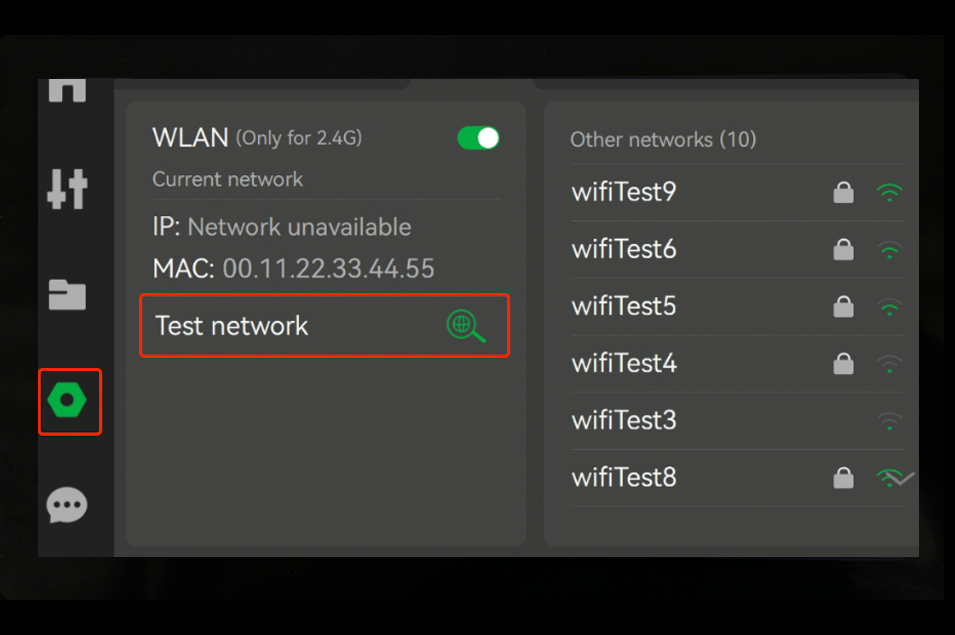
Task: Choose wifiTest4 from other networks
Action: 624,363
